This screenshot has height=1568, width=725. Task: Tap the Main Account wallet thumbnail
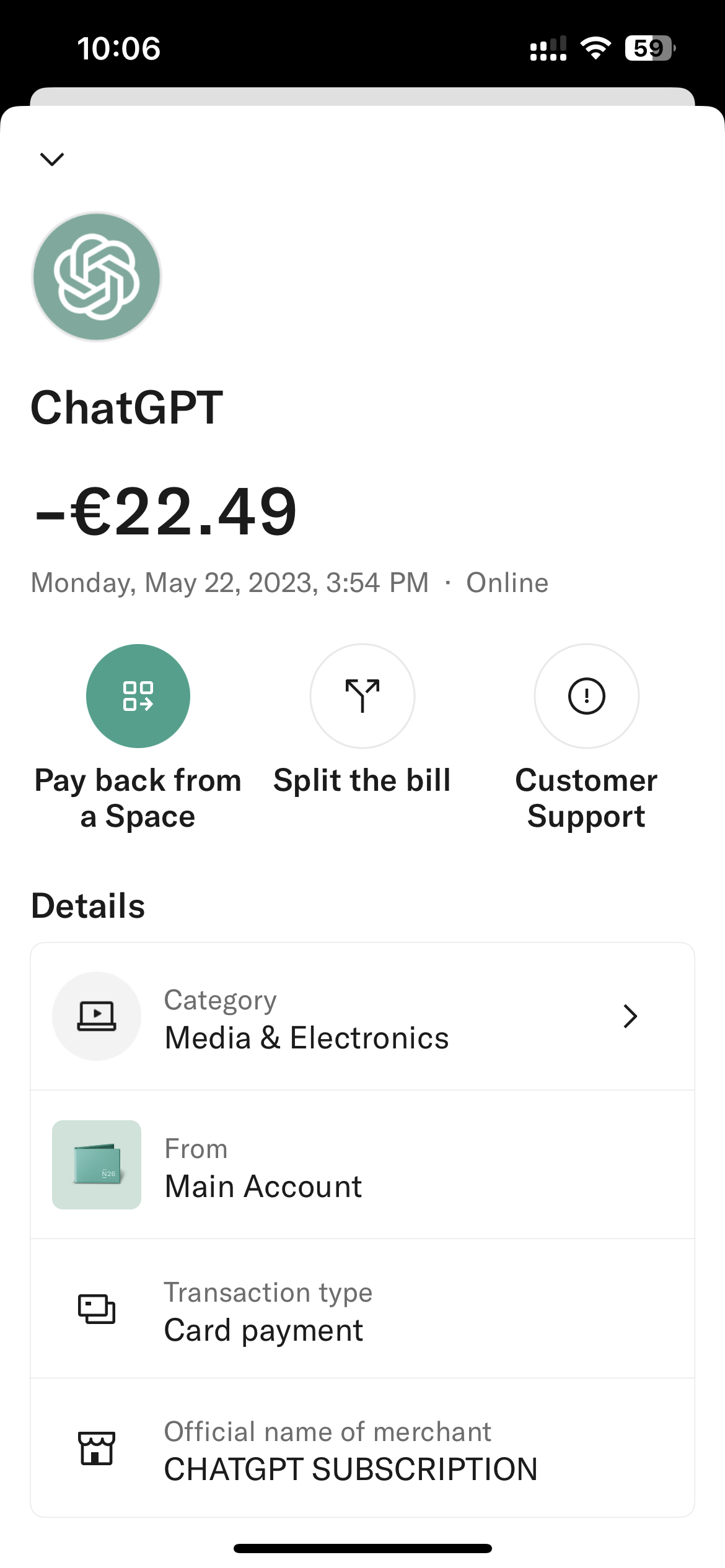[x=97, y=1165]
